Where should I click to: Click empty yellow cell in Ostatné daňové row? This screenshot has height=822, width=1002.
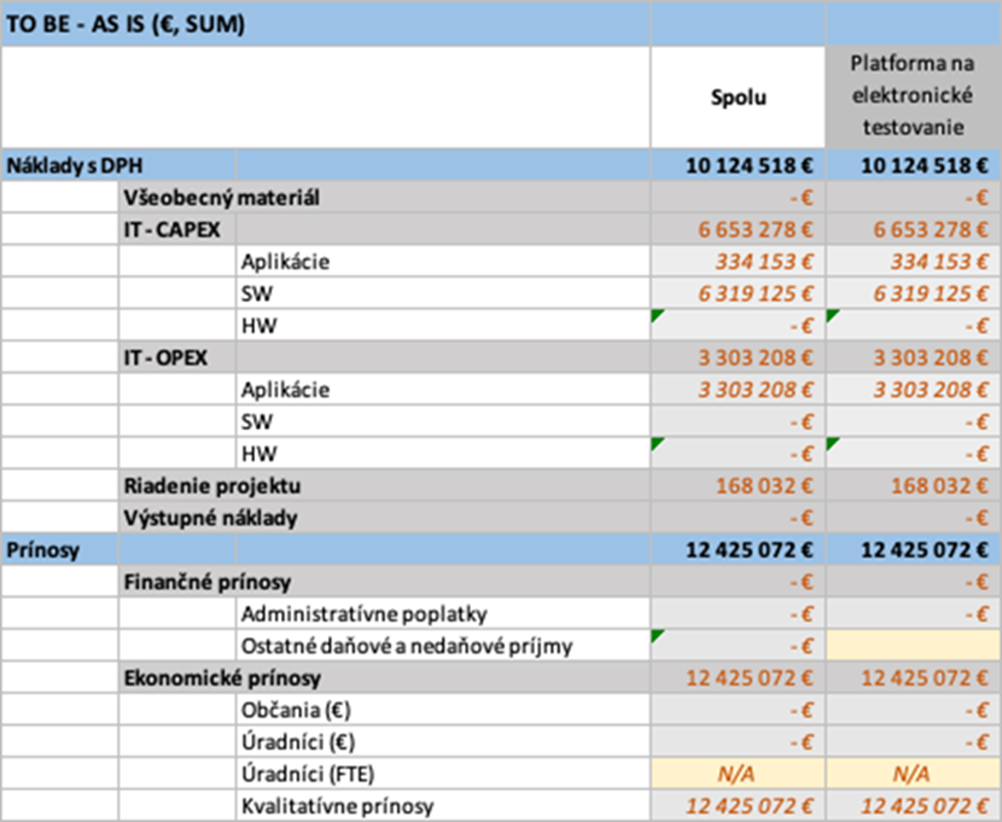click(912, 646)
